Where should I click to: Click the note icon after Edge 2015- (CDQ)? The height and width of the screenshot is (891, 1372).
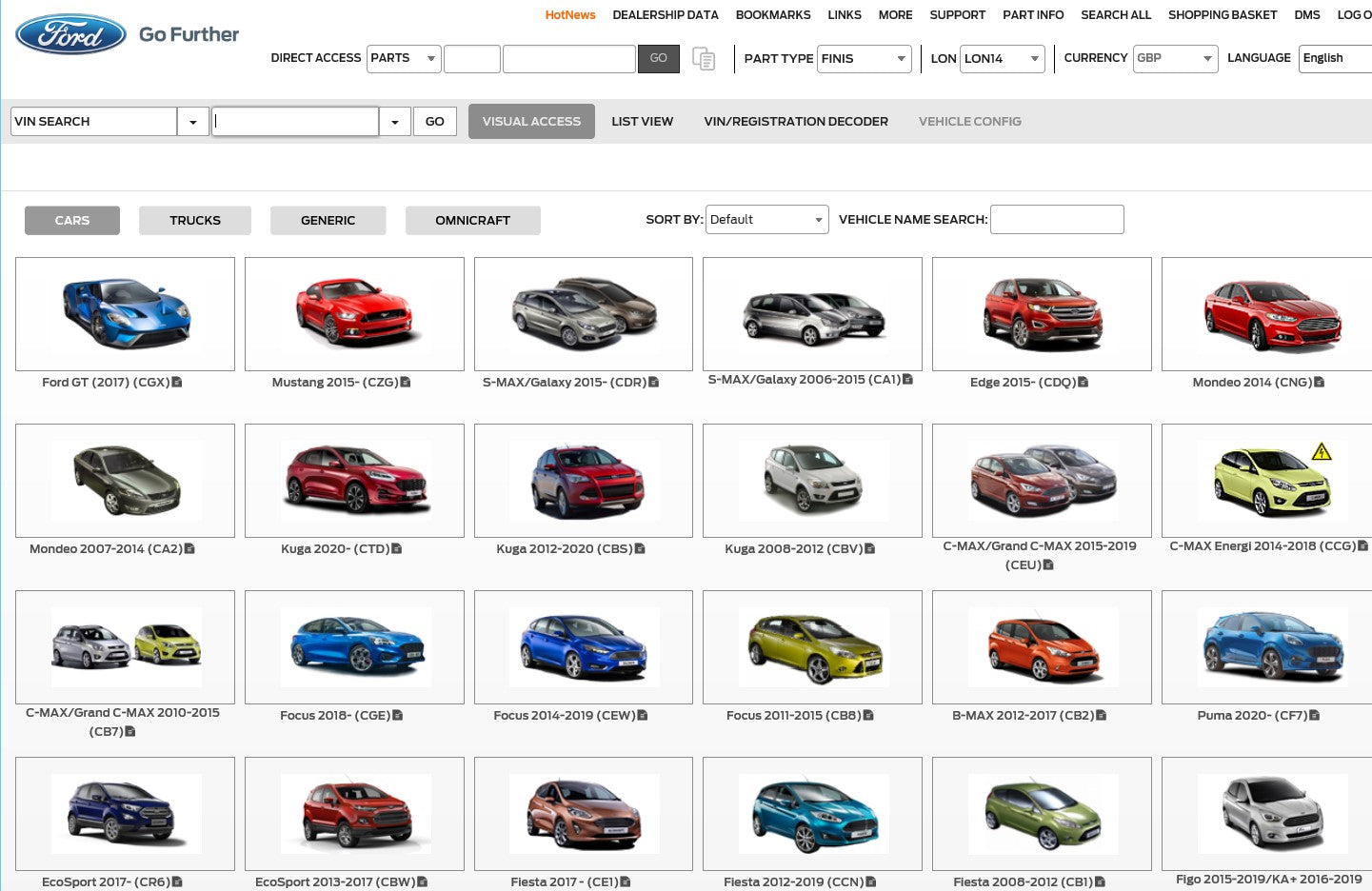coord(1084,383)
